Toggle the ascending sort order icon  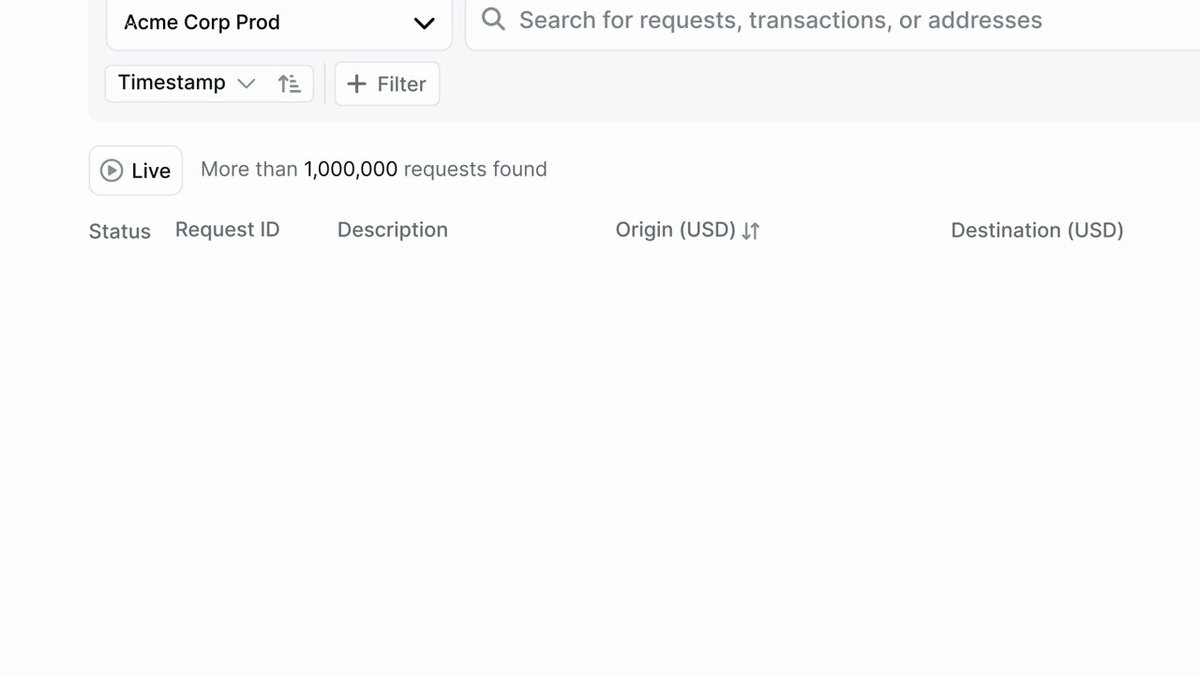289,84
